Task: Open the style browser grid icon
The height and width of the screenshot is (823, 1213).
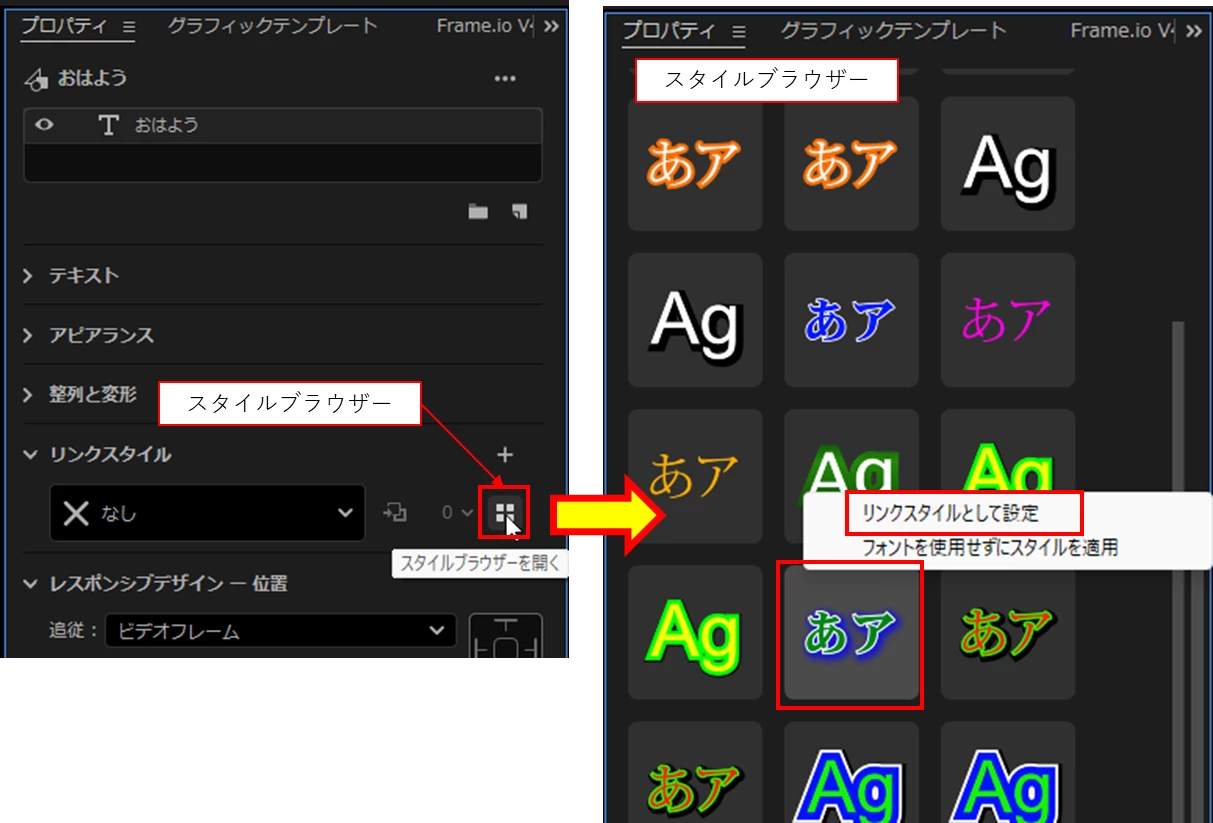Action: tap(505, 513)
